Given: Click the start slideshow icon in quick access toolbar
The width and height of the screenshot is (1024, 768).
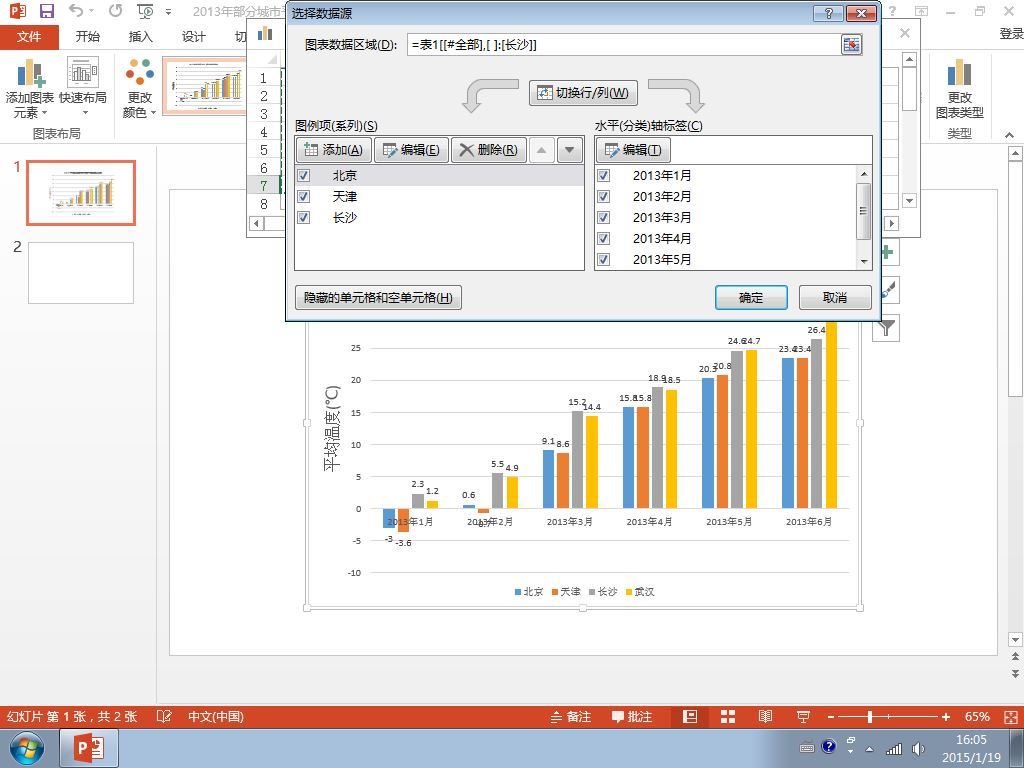Looking at the screenshot, I should [145, 11].
